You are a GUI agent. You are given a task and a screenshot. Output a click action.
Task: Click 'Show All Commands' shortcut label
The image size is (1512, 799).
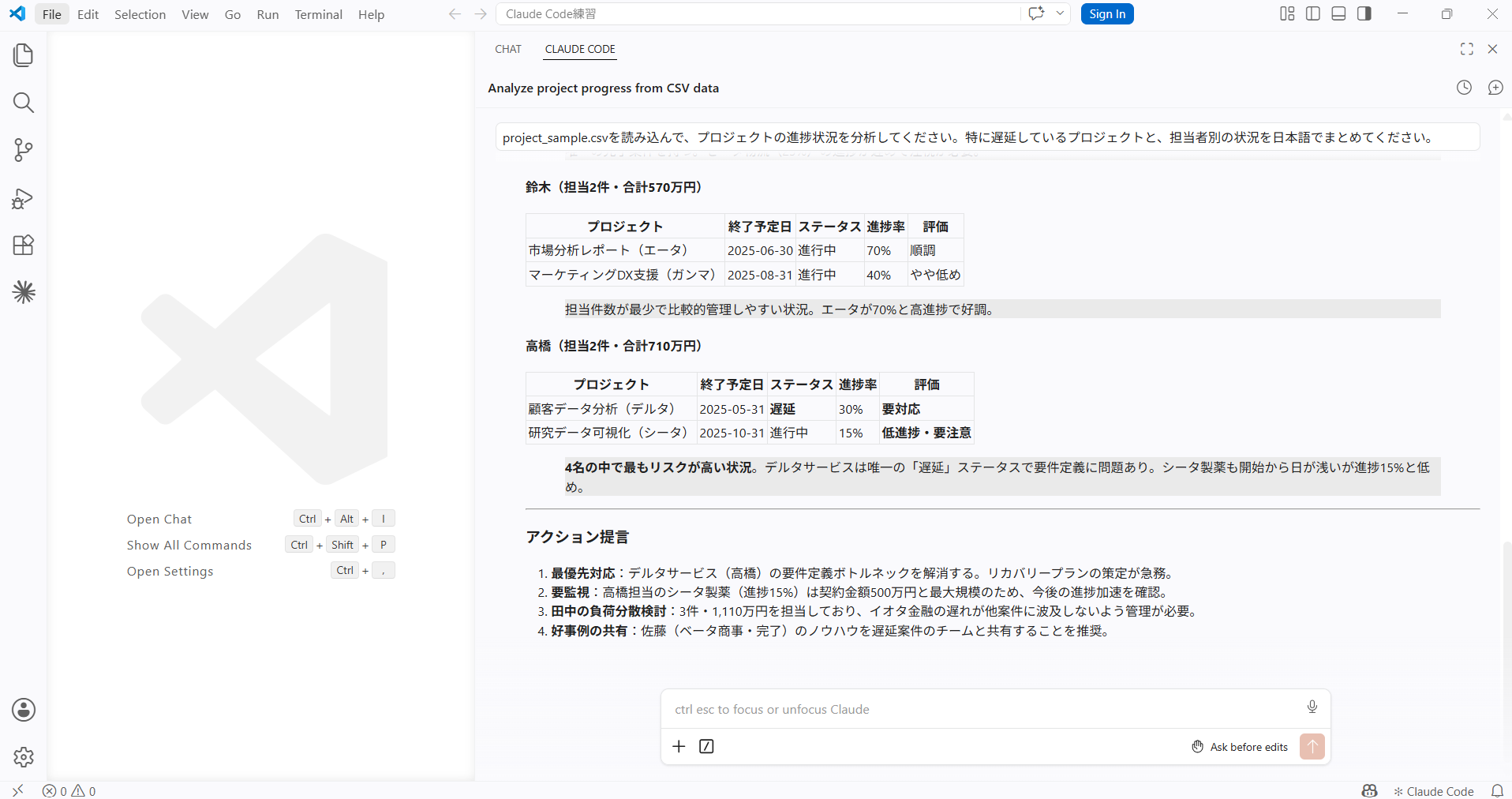click(x=189, y=545)
